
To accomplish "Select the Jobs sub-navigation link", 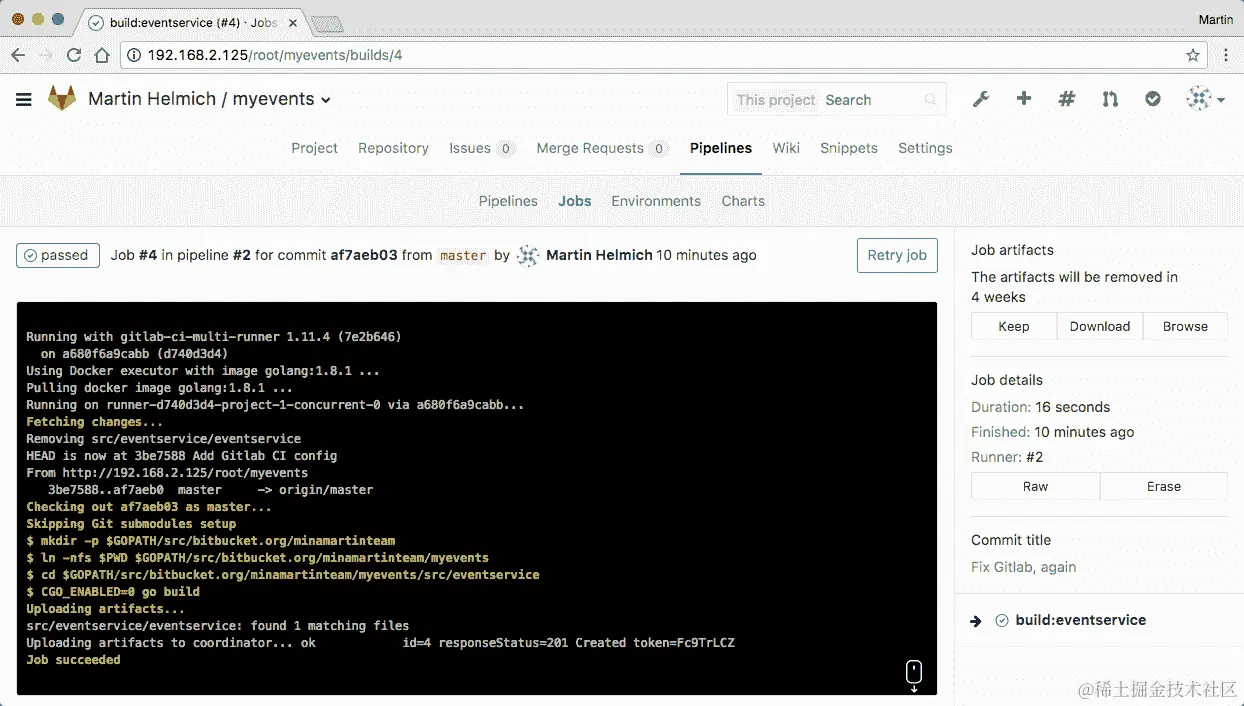I will click(575, 201).
